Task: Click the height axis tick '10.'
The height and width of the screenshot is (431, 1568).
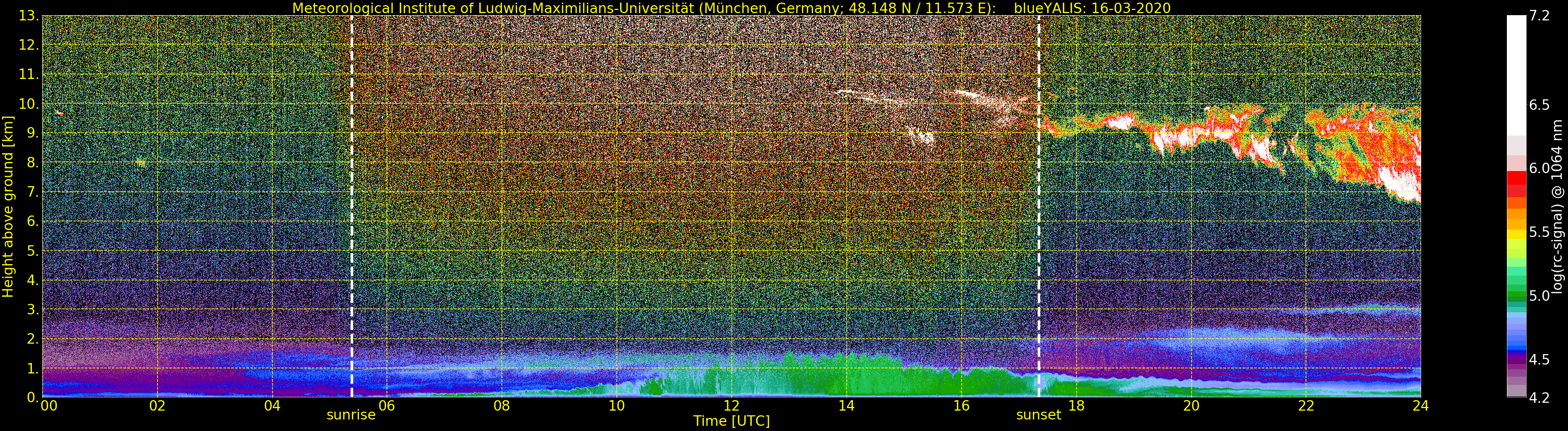Action: [x=29, y=104]
